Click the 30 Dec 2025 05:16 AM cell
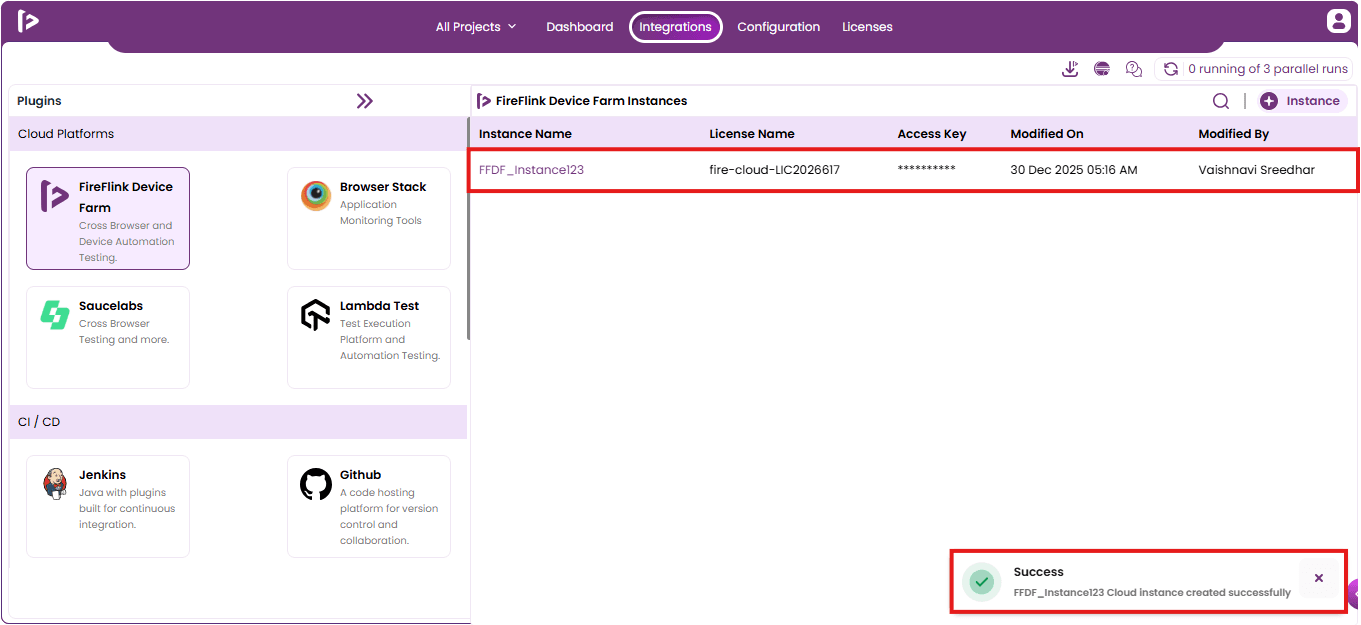 (1074, 170)
